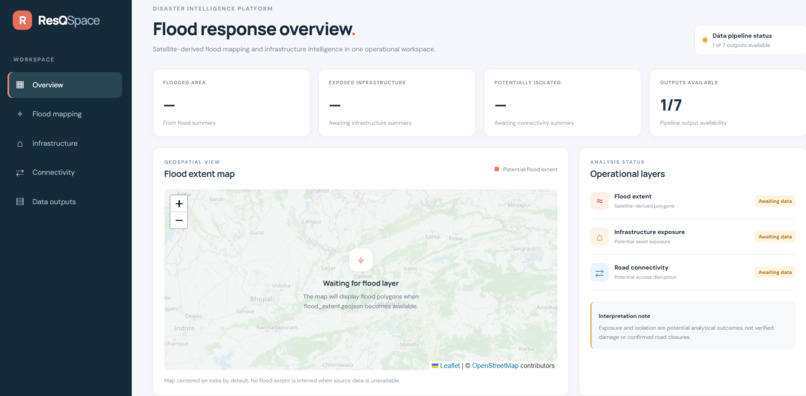Click the Data pipeline status indicator dot
The width and height of the screenshot is (806, 396).
[705, 40]
